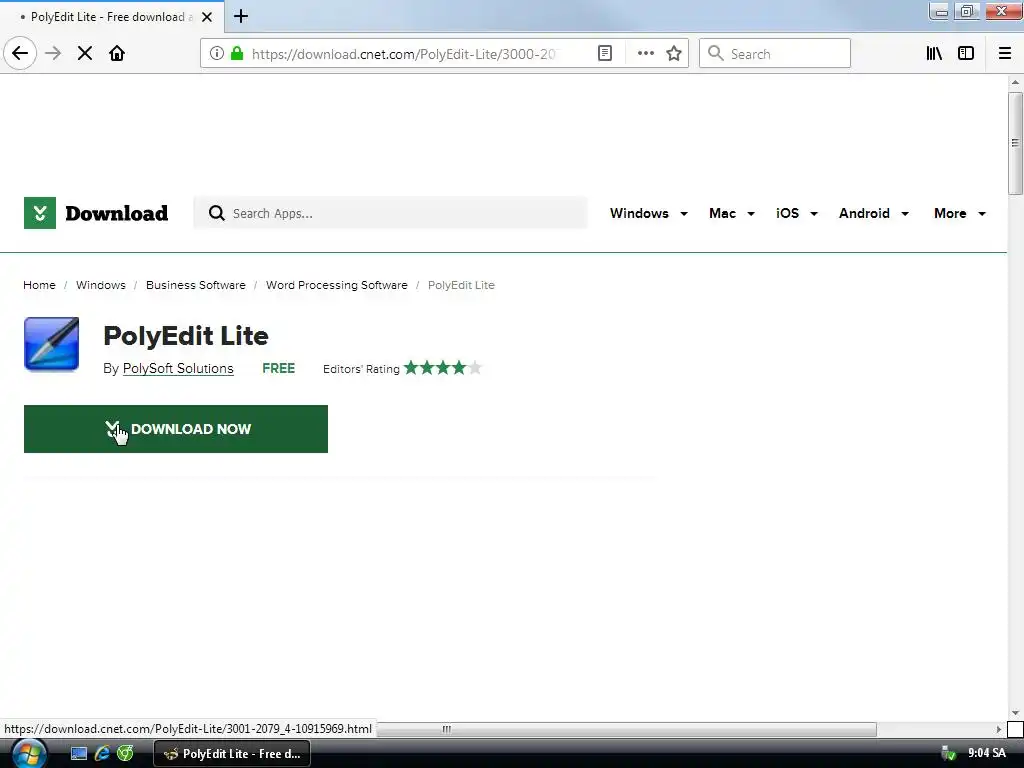Select the PolyEdit Lite browser tab
Viewport: 1024px width, 768px height.
(111, 17)
